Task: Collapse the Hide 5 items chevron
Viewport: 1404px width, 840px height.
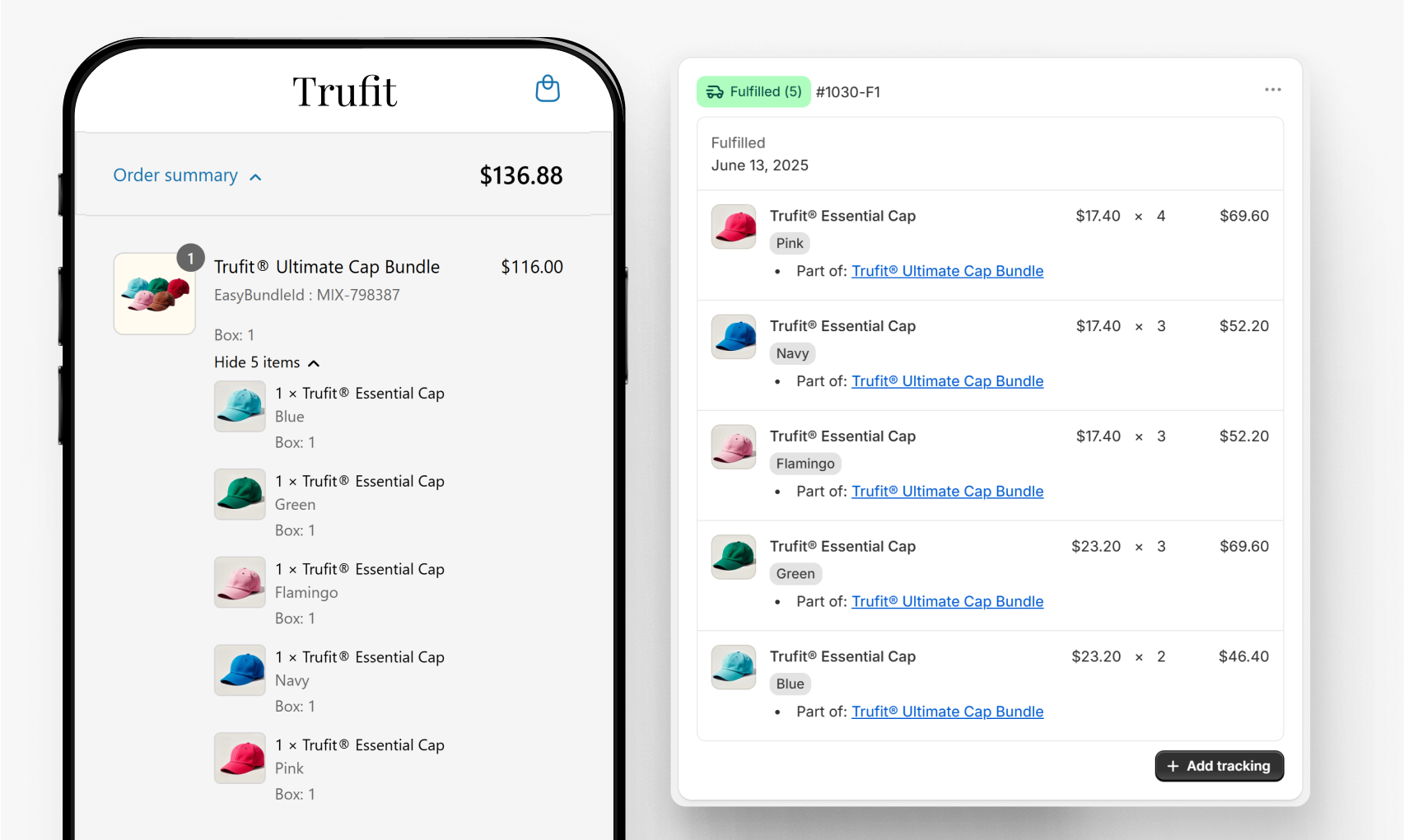Action: pyautogui.click(x=314, y=363)
